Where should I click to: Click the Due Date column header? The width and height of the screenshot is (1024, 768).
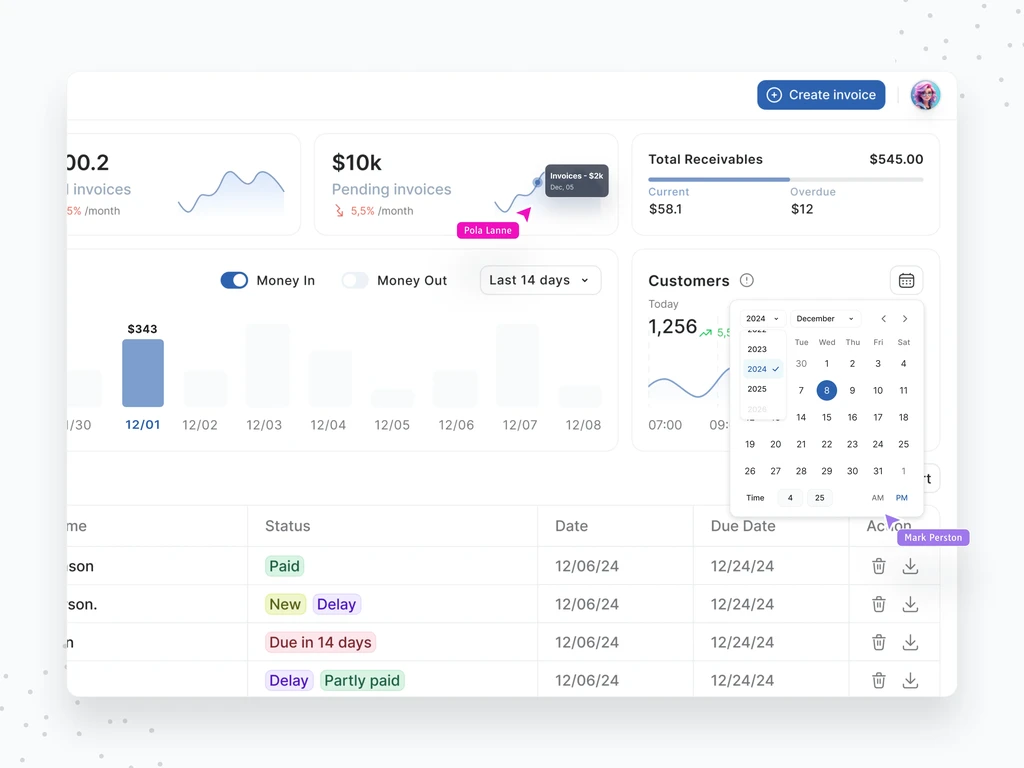[x=743, y=526]
